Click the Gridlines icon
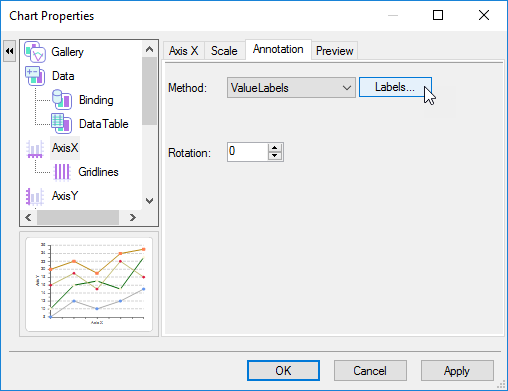Screen dimensions: 508x391 pos(62,172)
